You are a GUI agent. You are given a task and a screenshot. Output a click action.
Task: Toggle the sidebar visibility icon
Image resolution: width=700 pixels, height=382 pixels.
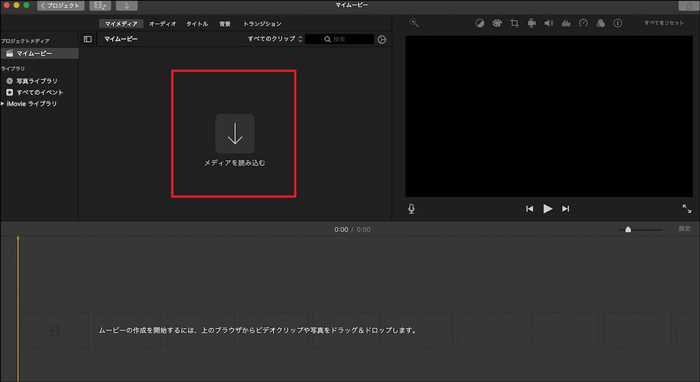[88, 39]
